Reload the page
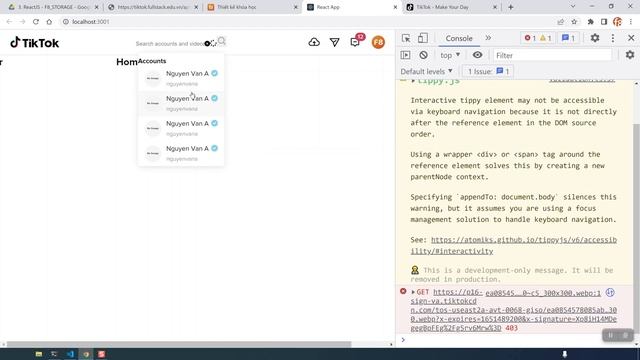Screen dimensions: 640x360 click(36, 22)
